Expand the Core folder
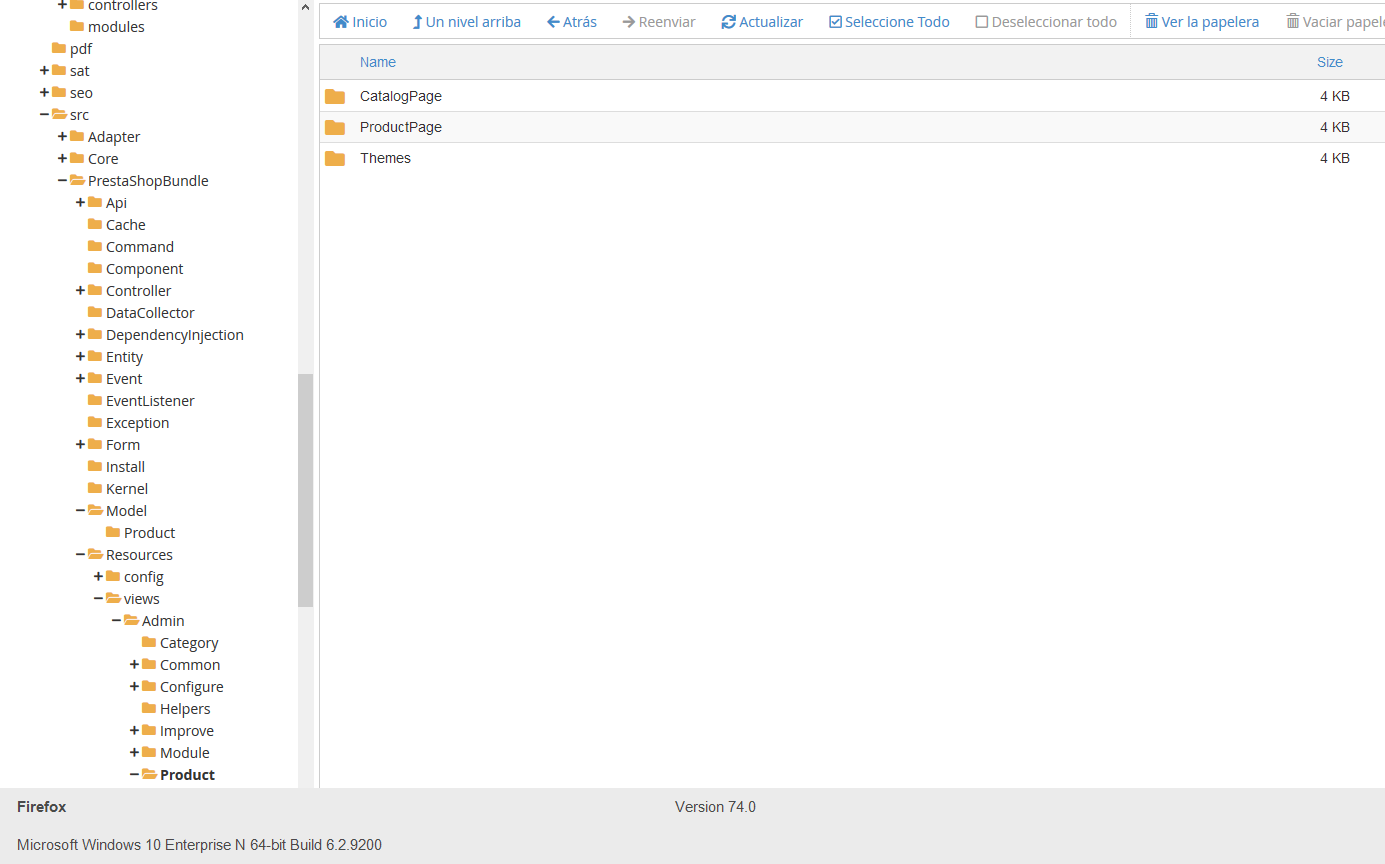 [62, 158]
